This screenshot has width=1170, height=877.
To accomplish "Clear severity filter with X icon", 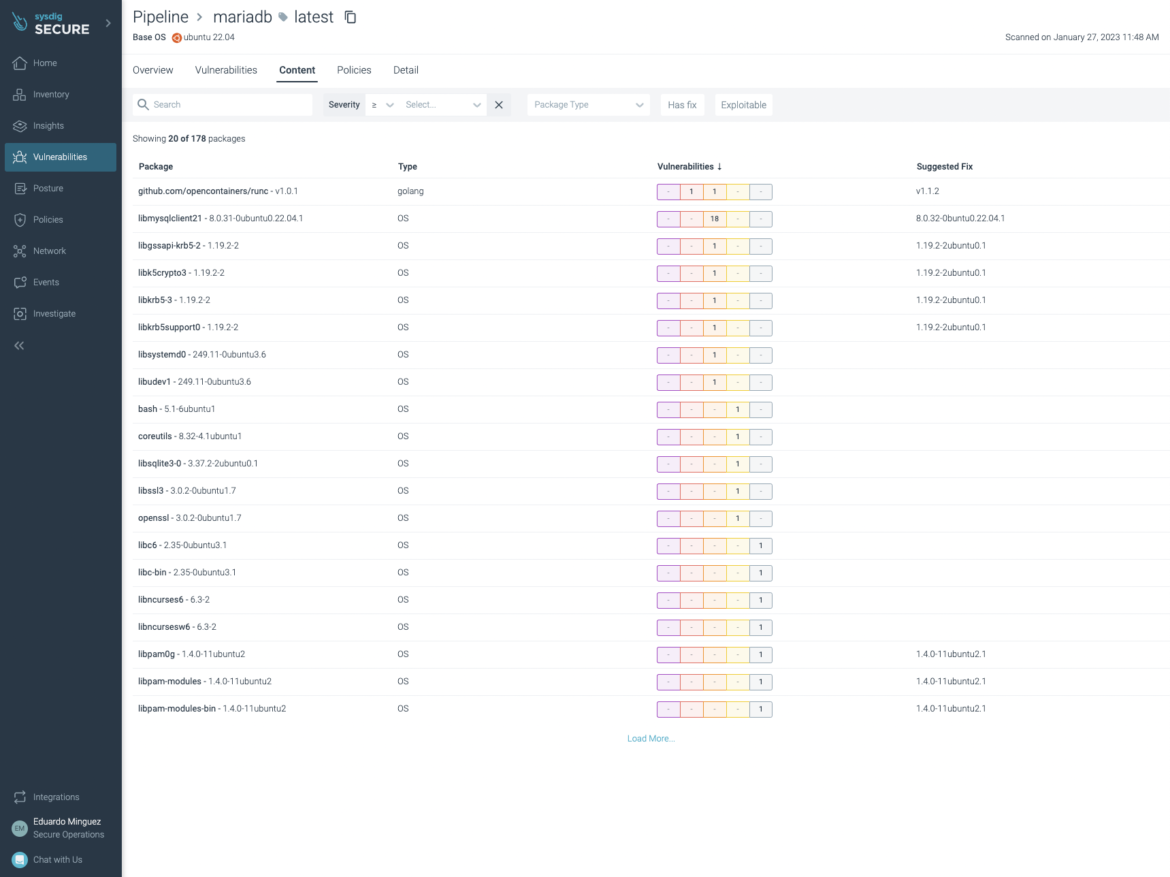I will [x=499, y=105].
